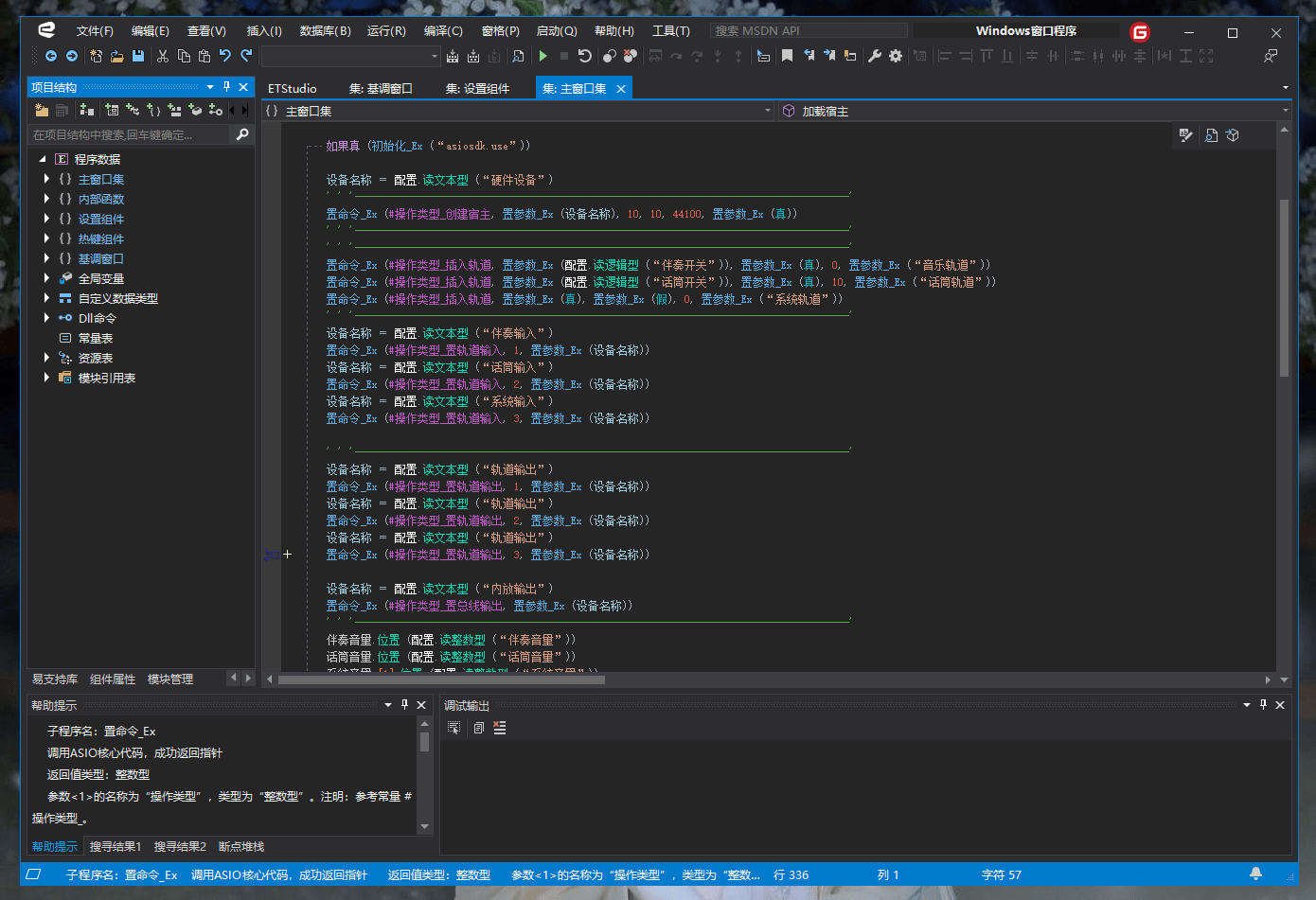This screenshot has height=900, width=1316.
Task: Switch to the 模块管理 bottom tab
Action: click(x=170, y=679)
